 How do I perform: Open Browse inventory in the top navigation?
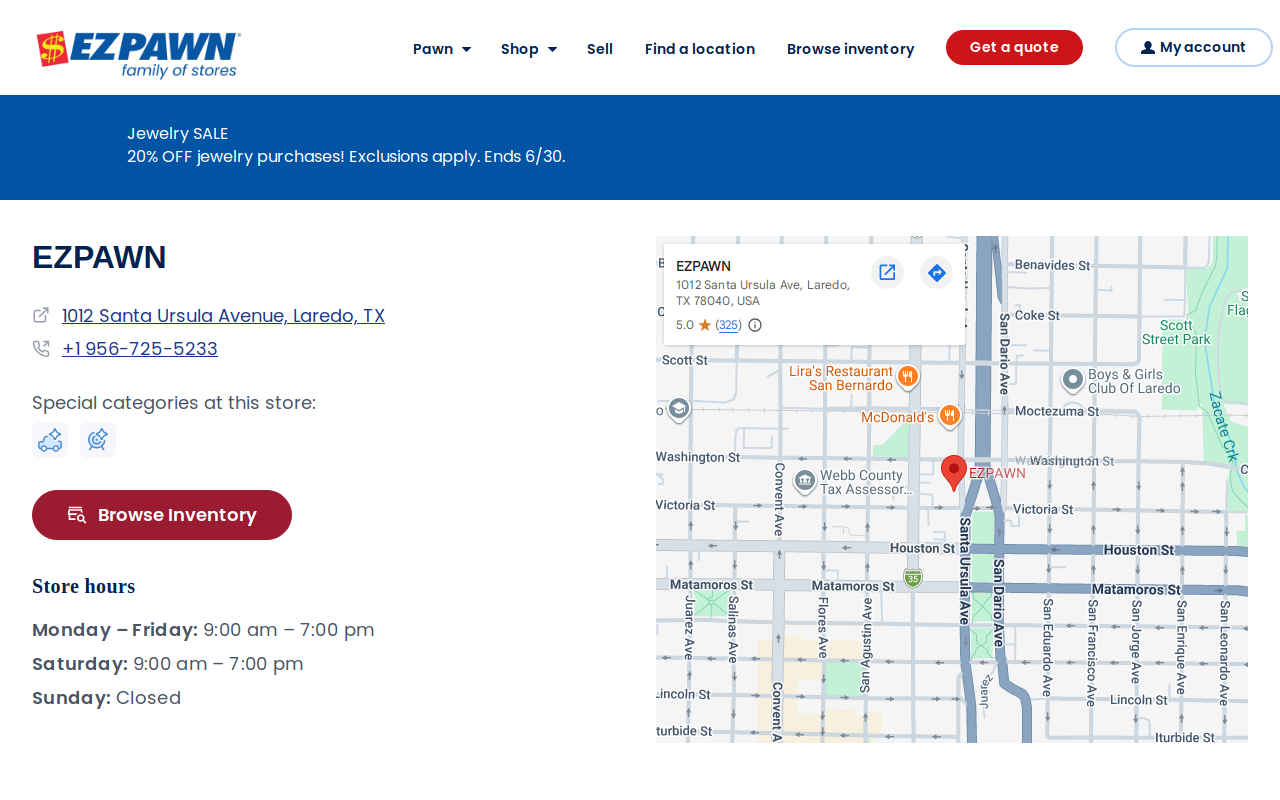point(851,49)
